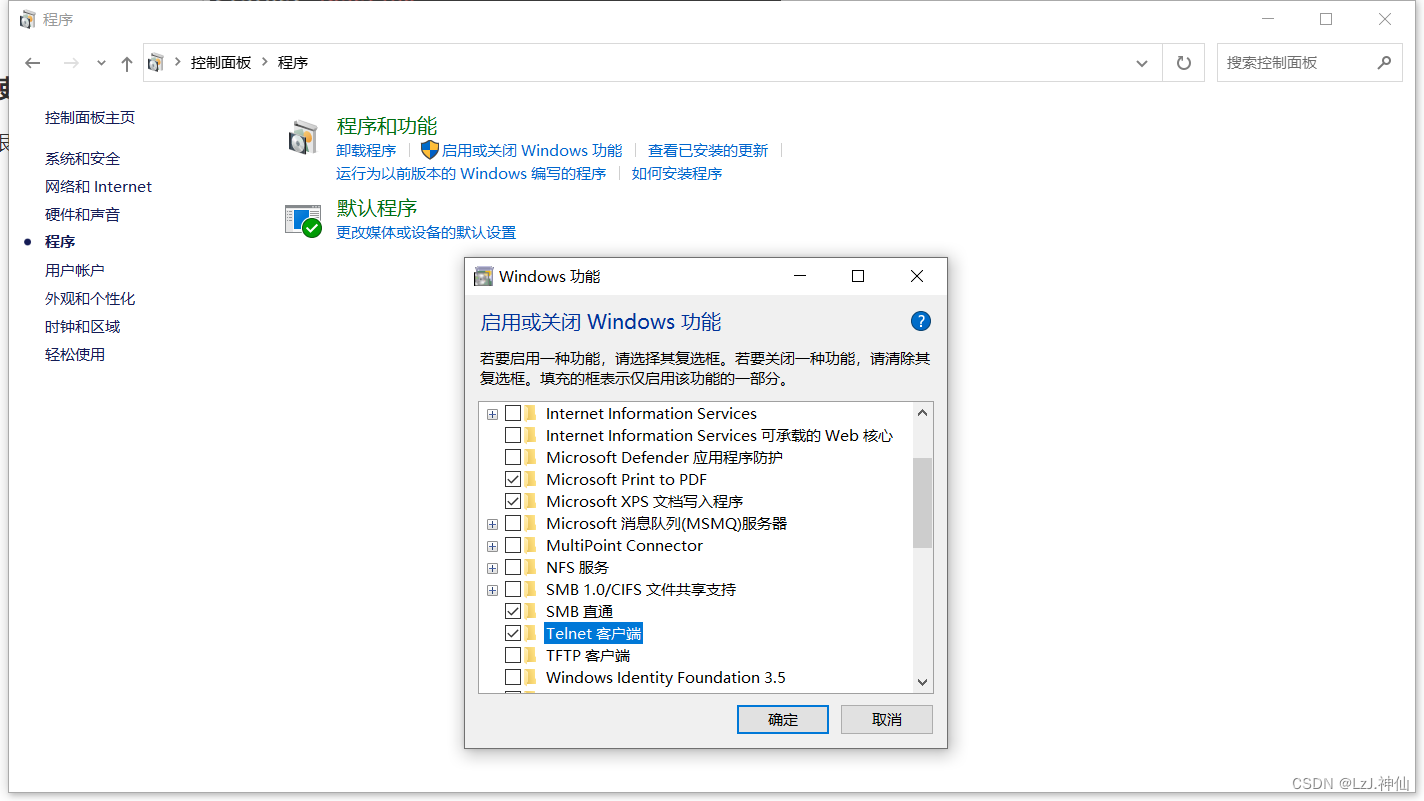Open 系统和安全 category

[82, 158]
